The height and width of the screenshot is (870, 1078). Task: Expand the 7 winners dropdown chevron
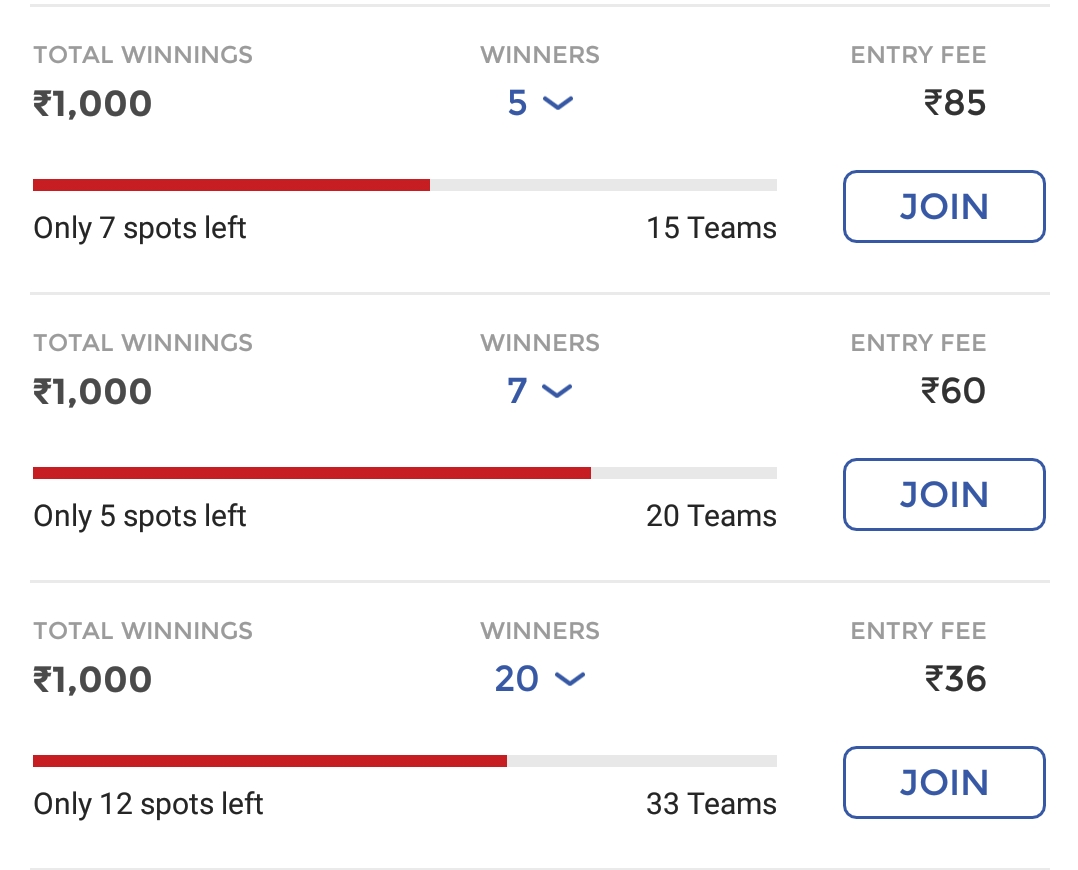coord(557,391)
